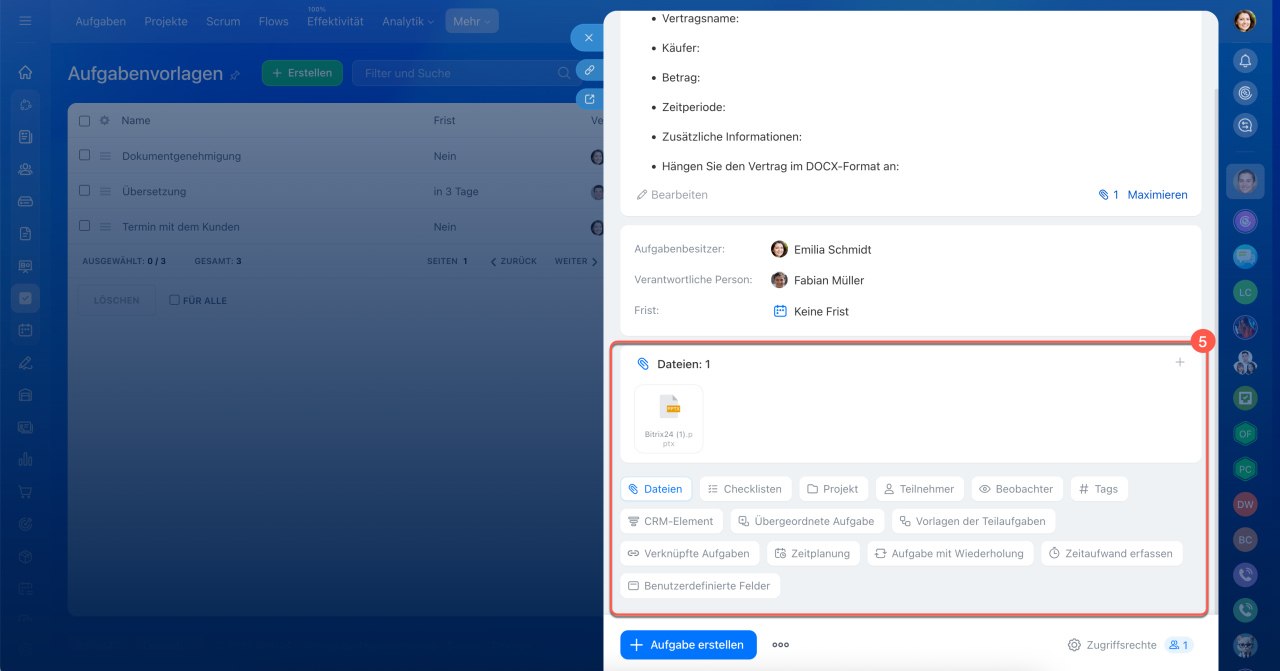Open Termin mit dem Kunden row menu
This screenshot has width=1280, height=671.
[x=104, y=227]
